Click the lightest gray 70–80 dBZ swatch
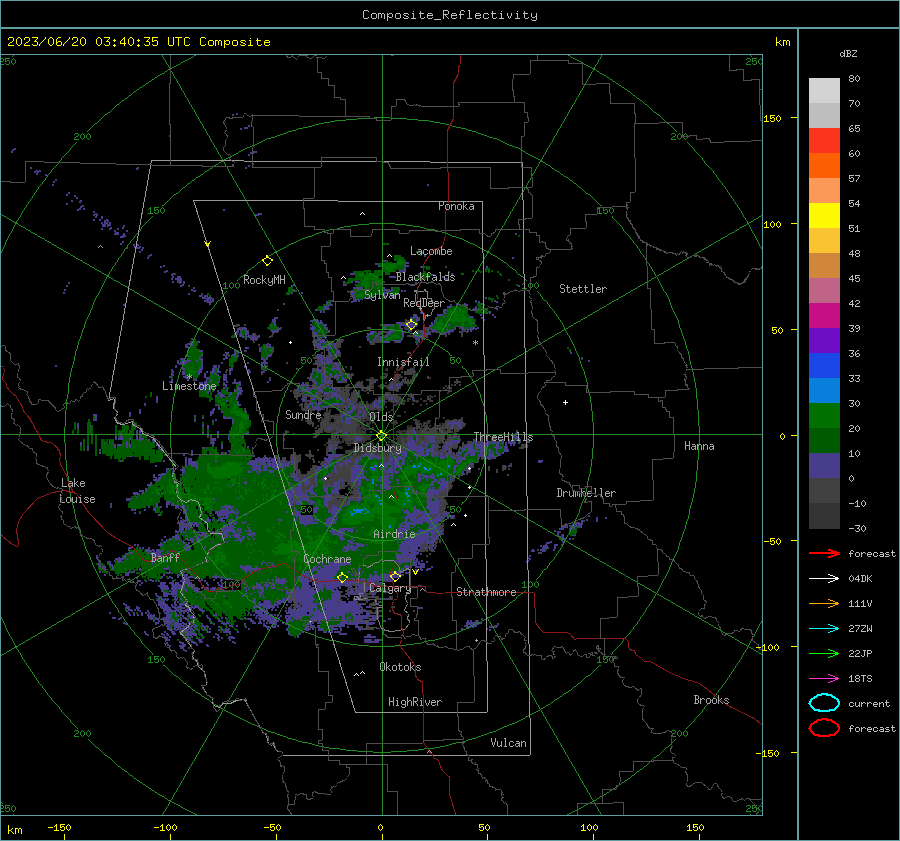Image resolution: width=900 pixels, height=841 pixels. point(824,91)
